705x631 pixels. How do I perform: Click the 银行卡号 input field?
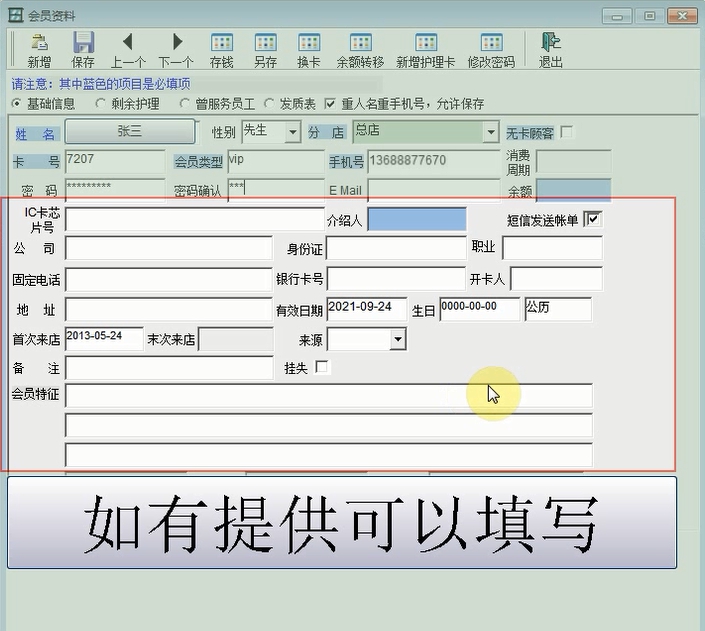396,278
